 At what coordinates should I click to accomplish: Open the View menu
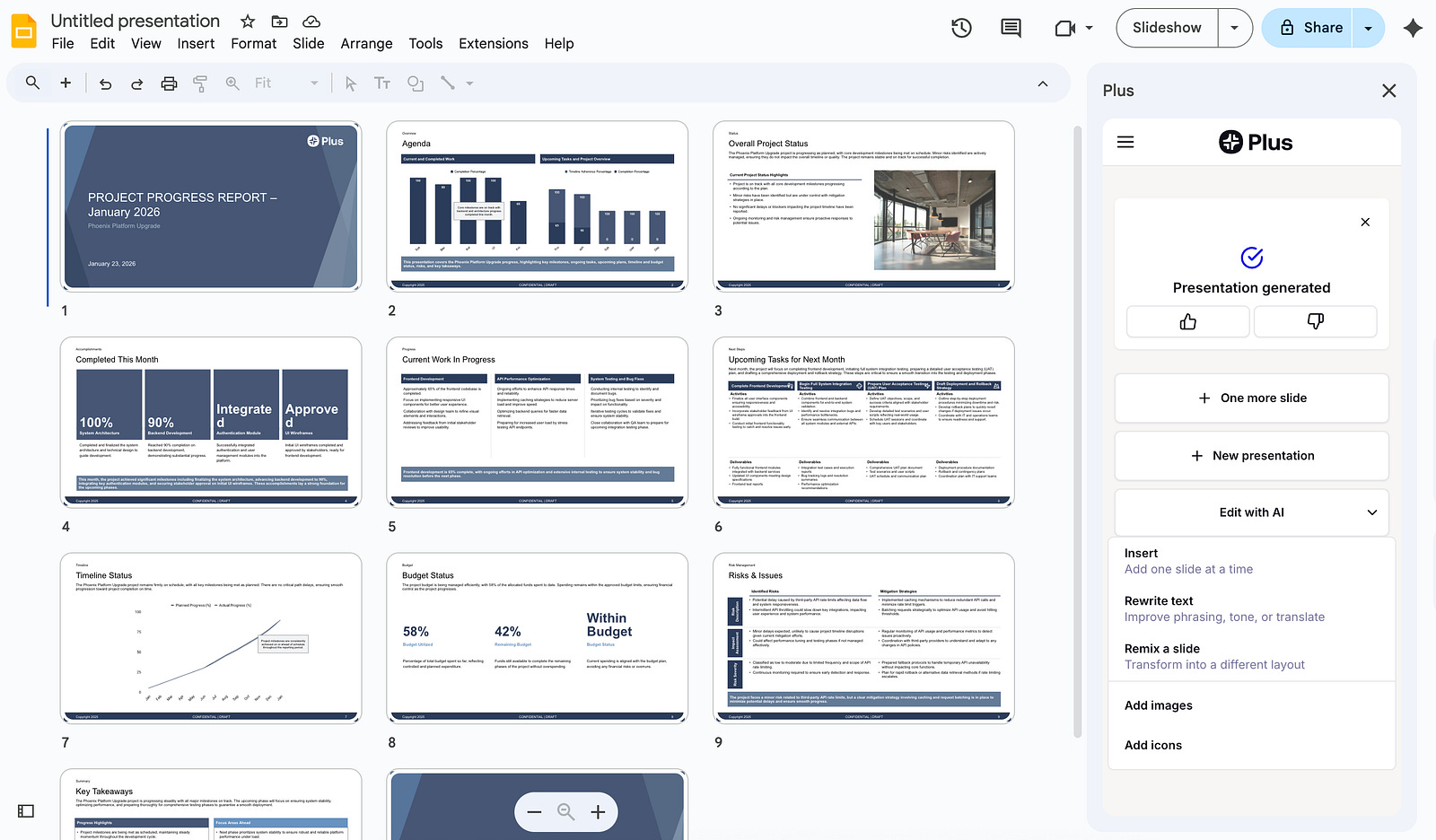[146, 43]
